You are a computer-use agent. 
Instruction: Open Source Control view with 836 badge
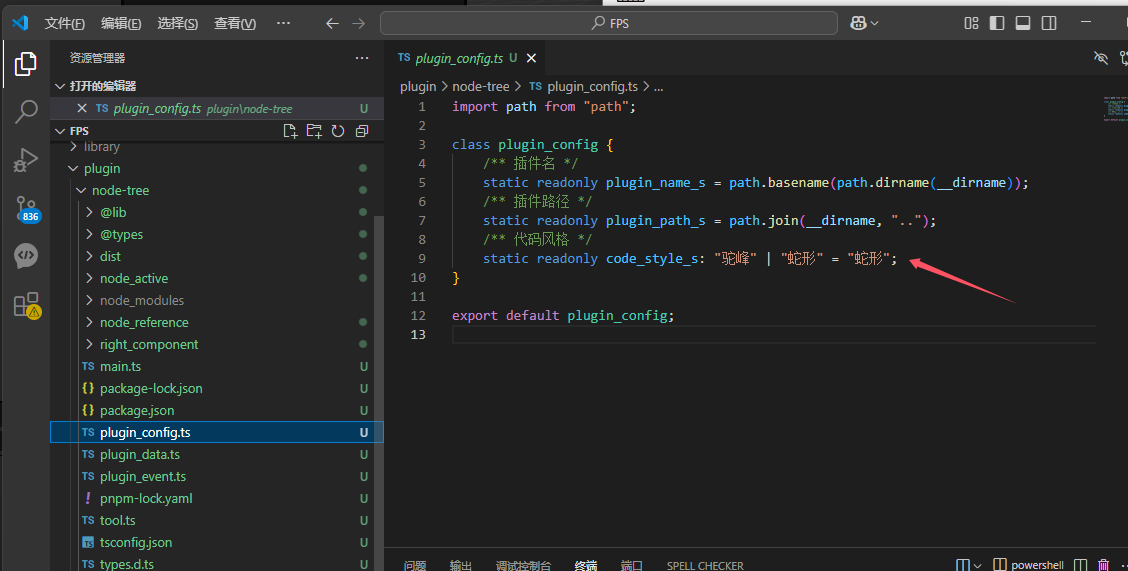click(x=26, y=208)
